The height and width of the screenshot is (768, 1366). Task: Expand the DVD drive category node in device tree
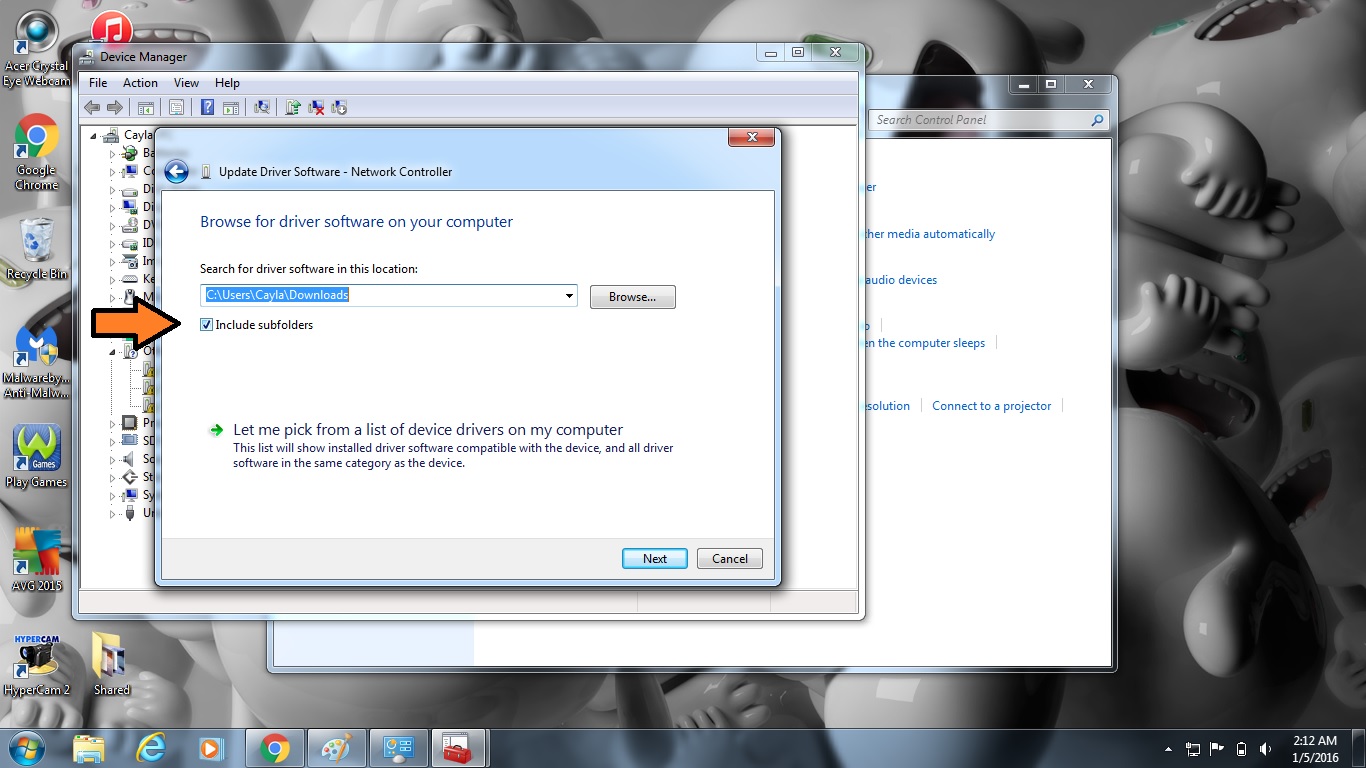pyautogui.click(x=113, y=225)
